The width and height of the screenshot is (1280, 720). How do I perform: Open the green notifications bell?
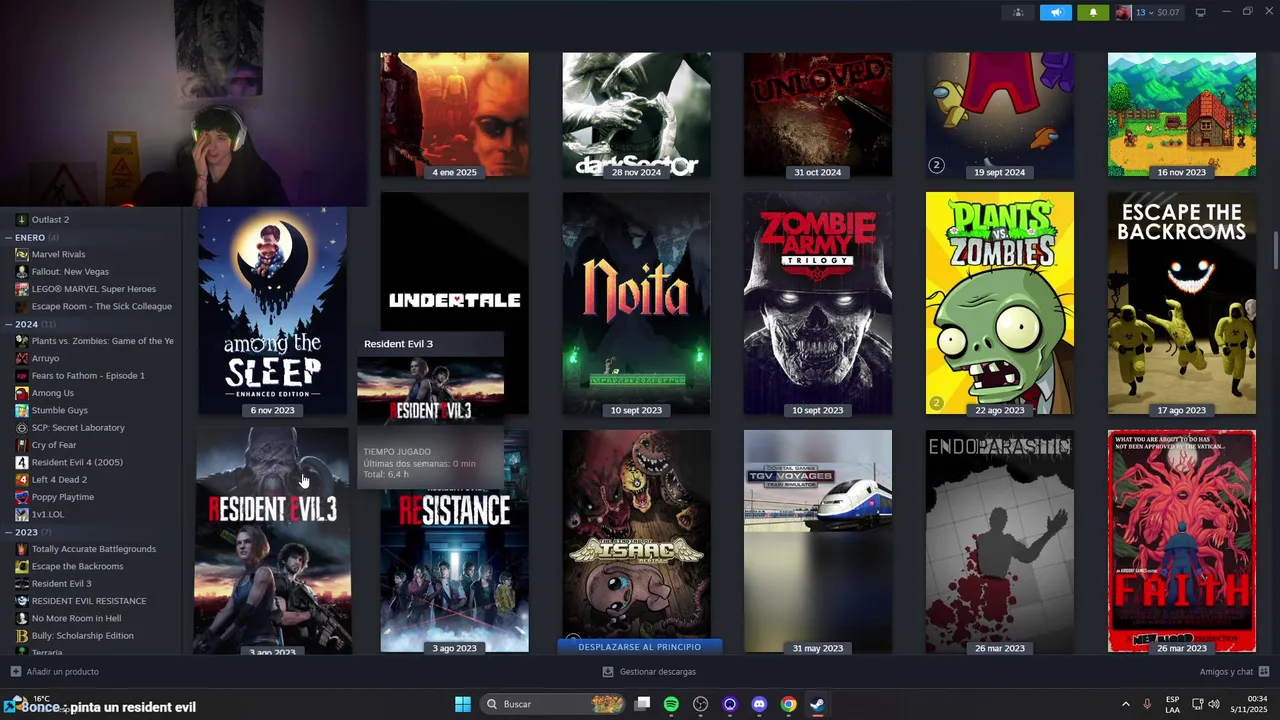tap(1093, 12)
